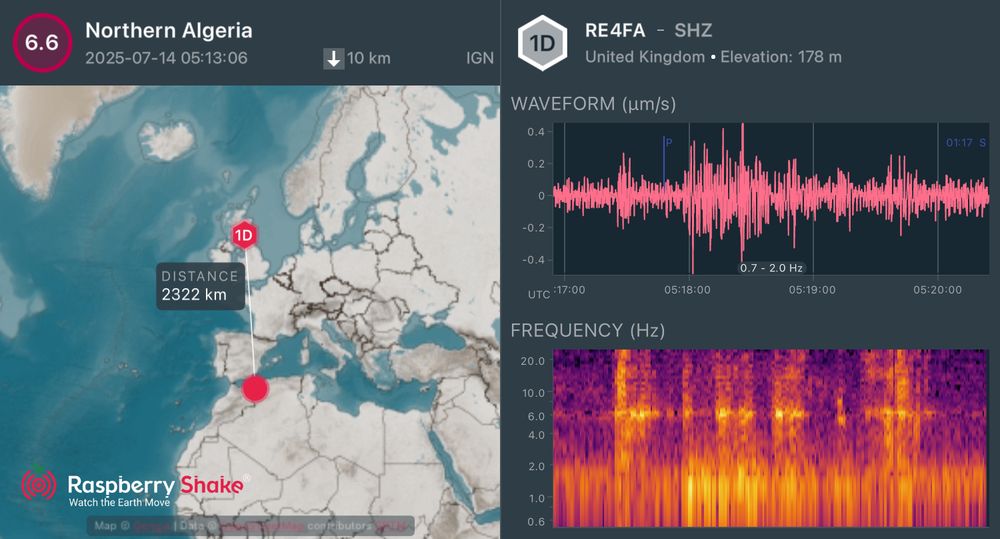Image resolution: width=1000 pixels, height=539 pixels.
Task: Click the 01:17 S arrival label
Action: pos(966,143)
